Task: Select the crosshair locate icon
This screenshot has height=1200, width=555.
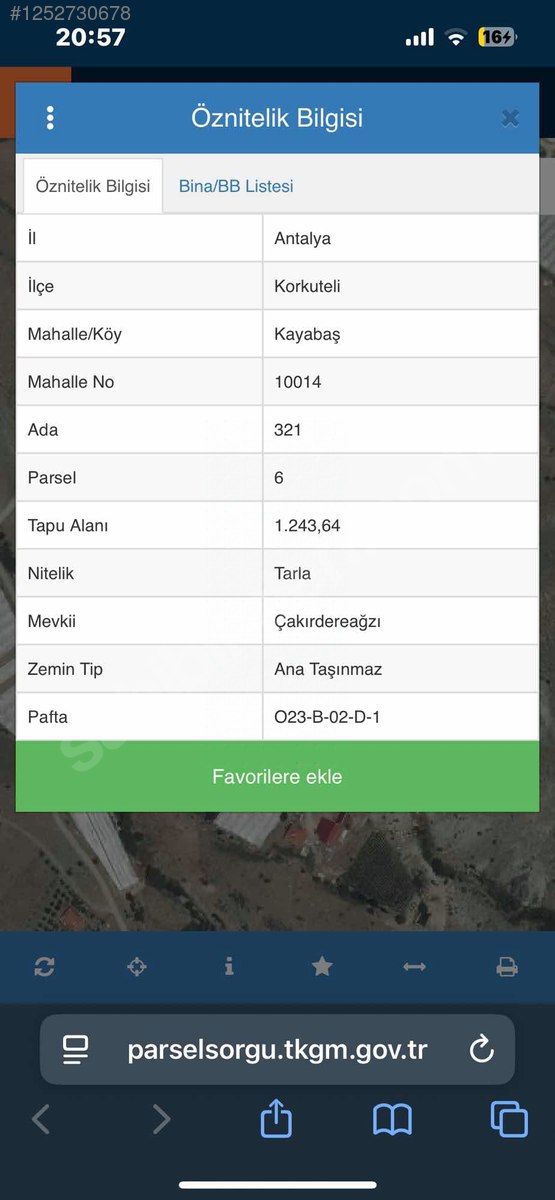Action: point(137,967)
